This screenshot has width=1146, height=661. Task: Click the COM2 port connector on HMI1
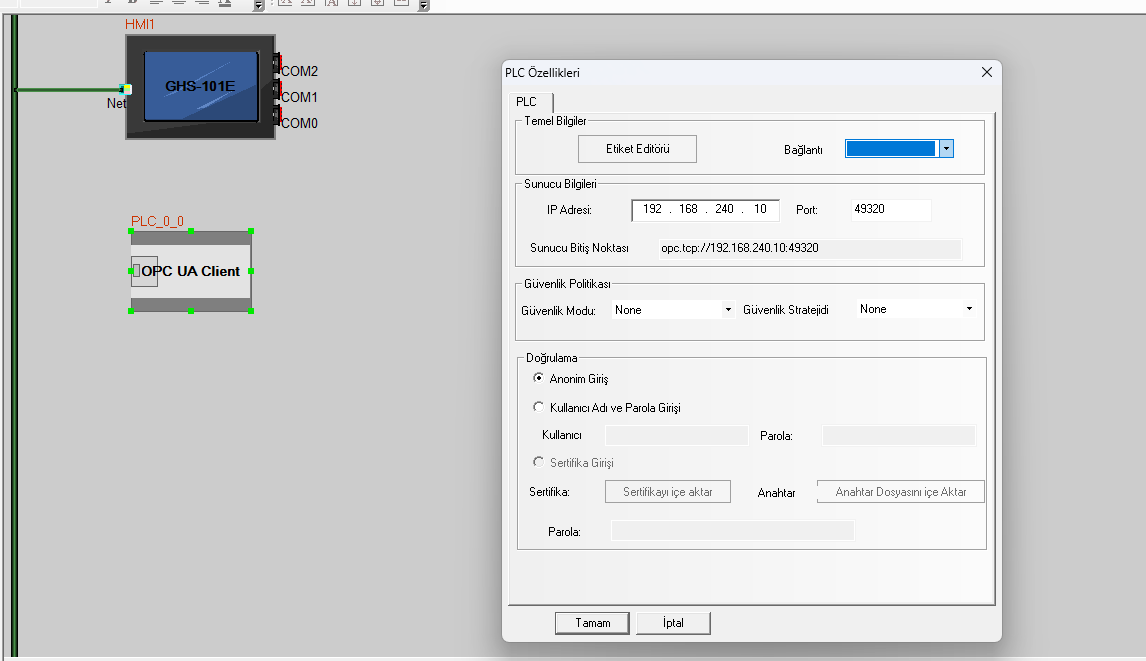tap(277, 63)
